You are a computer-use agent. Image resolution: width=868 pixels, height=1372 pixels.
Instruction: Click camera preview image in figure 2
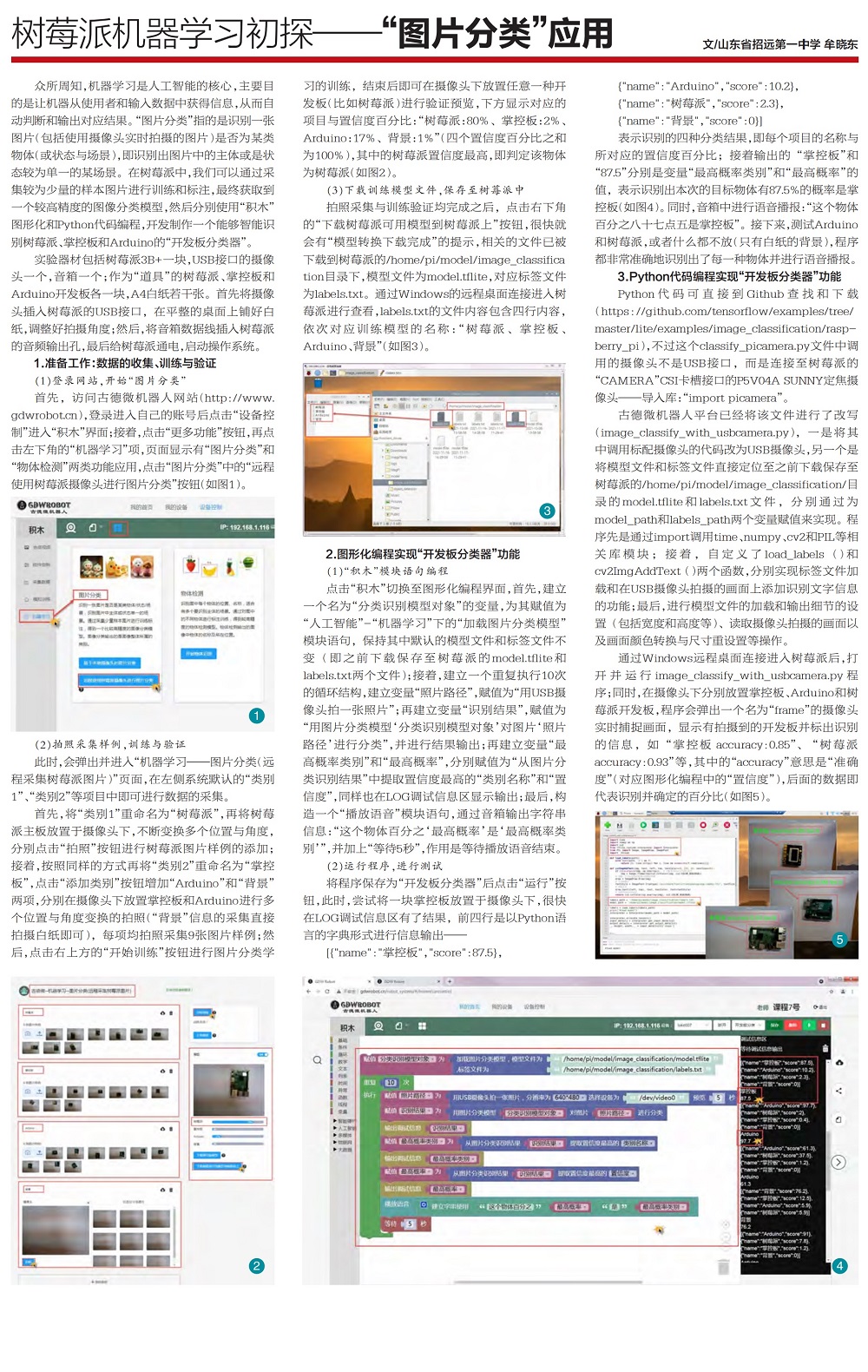coord(228,1090)
